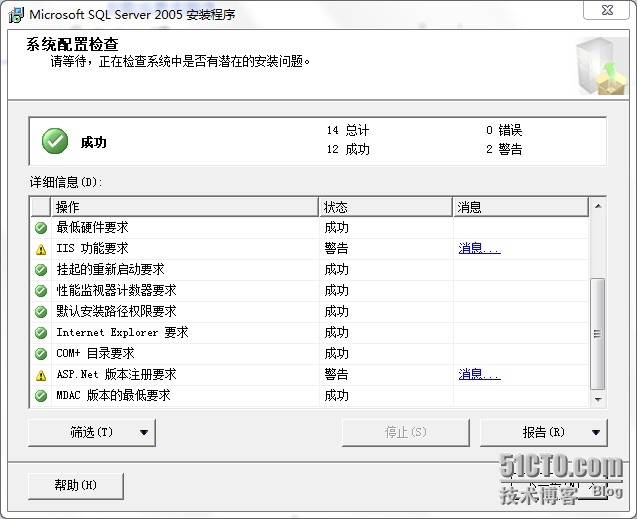This screenshot has height=519, width=637.
Task: Click the scrollbar up arrow in details list
Action: point(598,206)
